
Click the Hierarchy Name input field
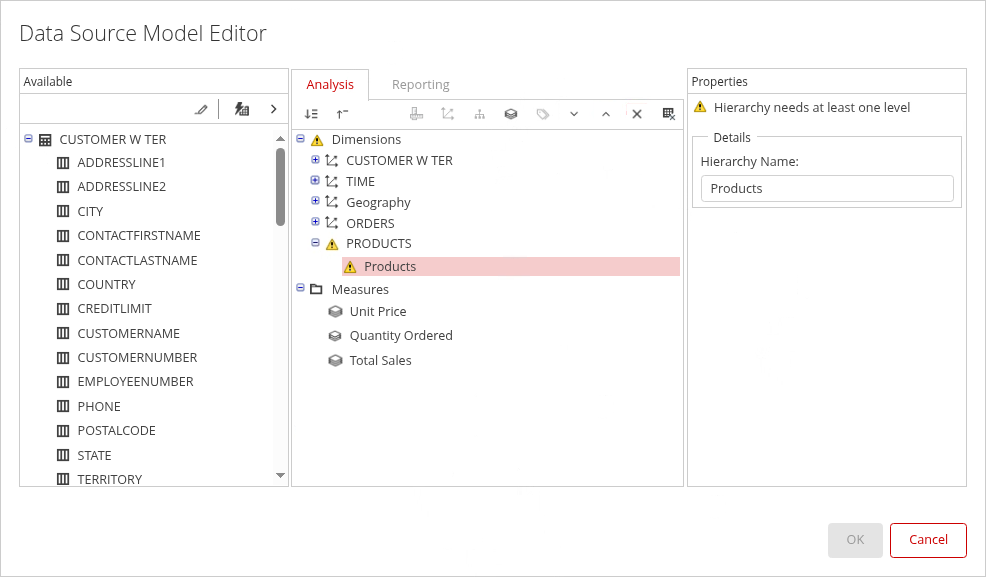pos(826,189)
